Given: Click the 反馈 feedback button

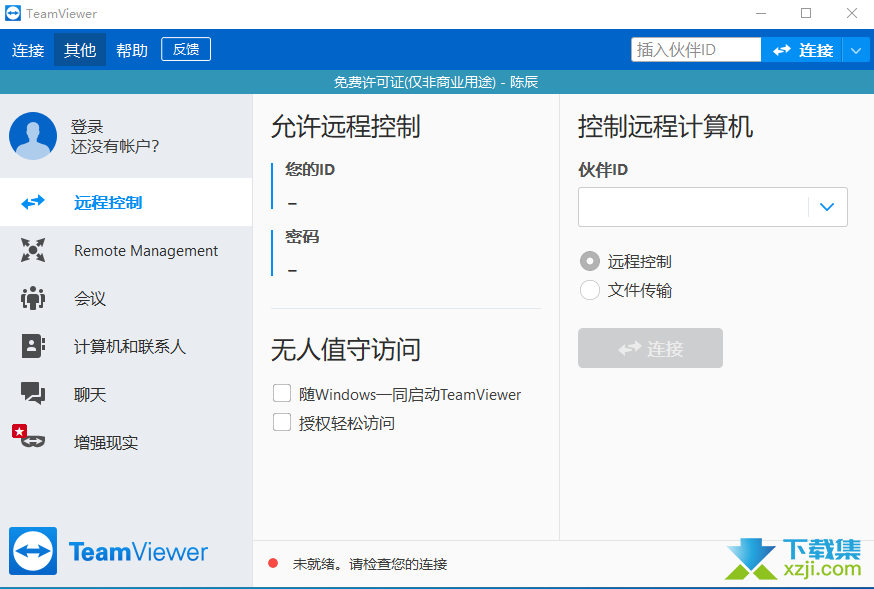Looking at the screenshot, I should pyautogui.click(x=186, y=49).
